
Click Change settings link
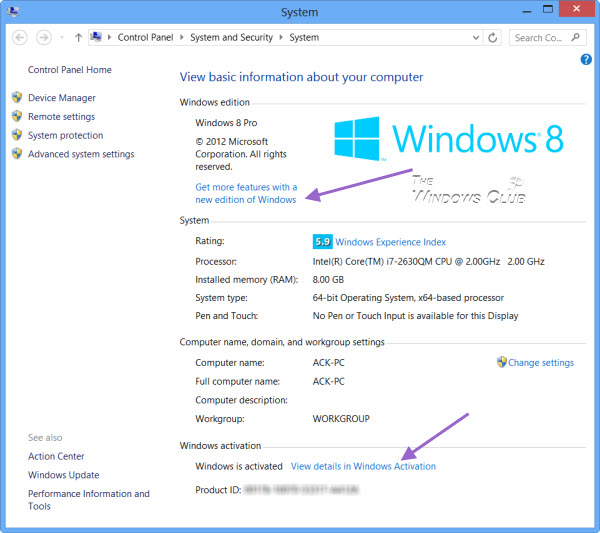click(x=541, y=363)
